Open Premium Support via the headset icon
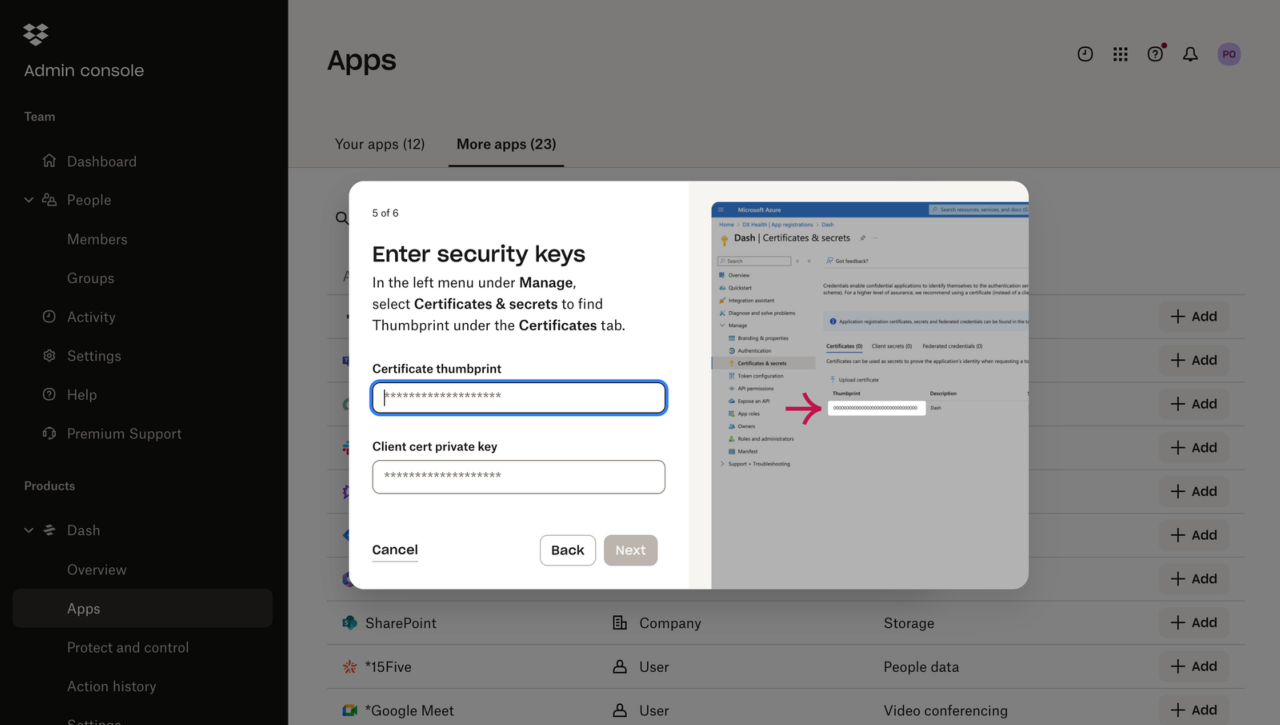 point(48,433)
